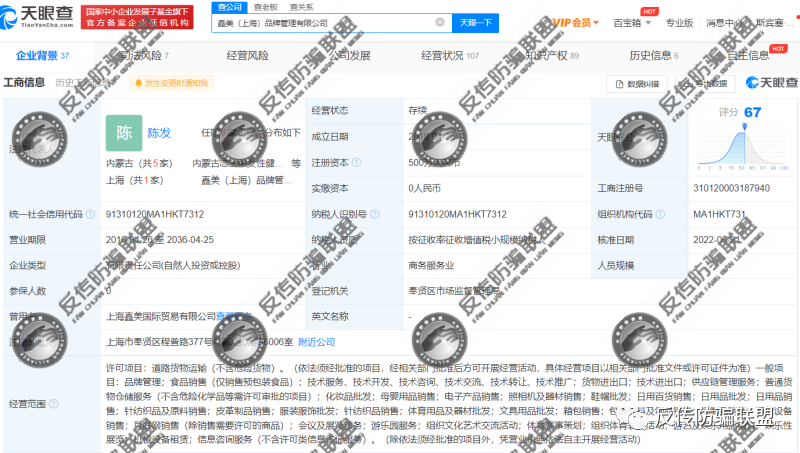Click the help icon next to 组织机构代码
Screen dimensions: 800x453
tap(660, 214)
